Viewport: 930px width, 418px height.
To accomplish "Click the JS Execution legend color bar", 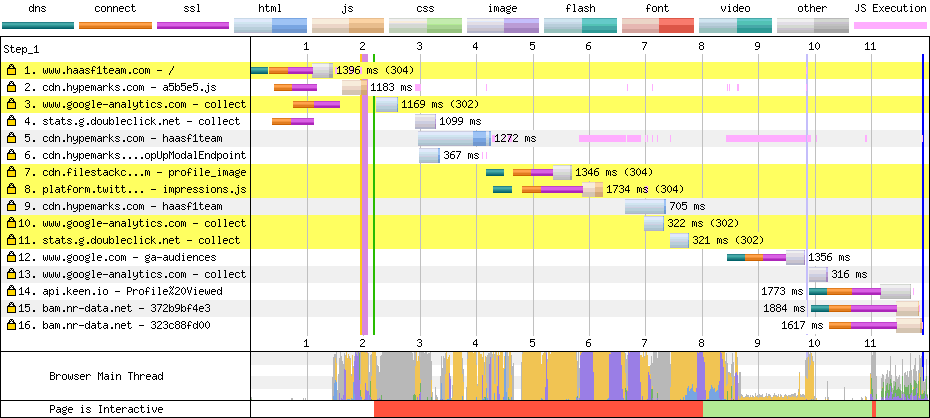I will coord(890,25).
